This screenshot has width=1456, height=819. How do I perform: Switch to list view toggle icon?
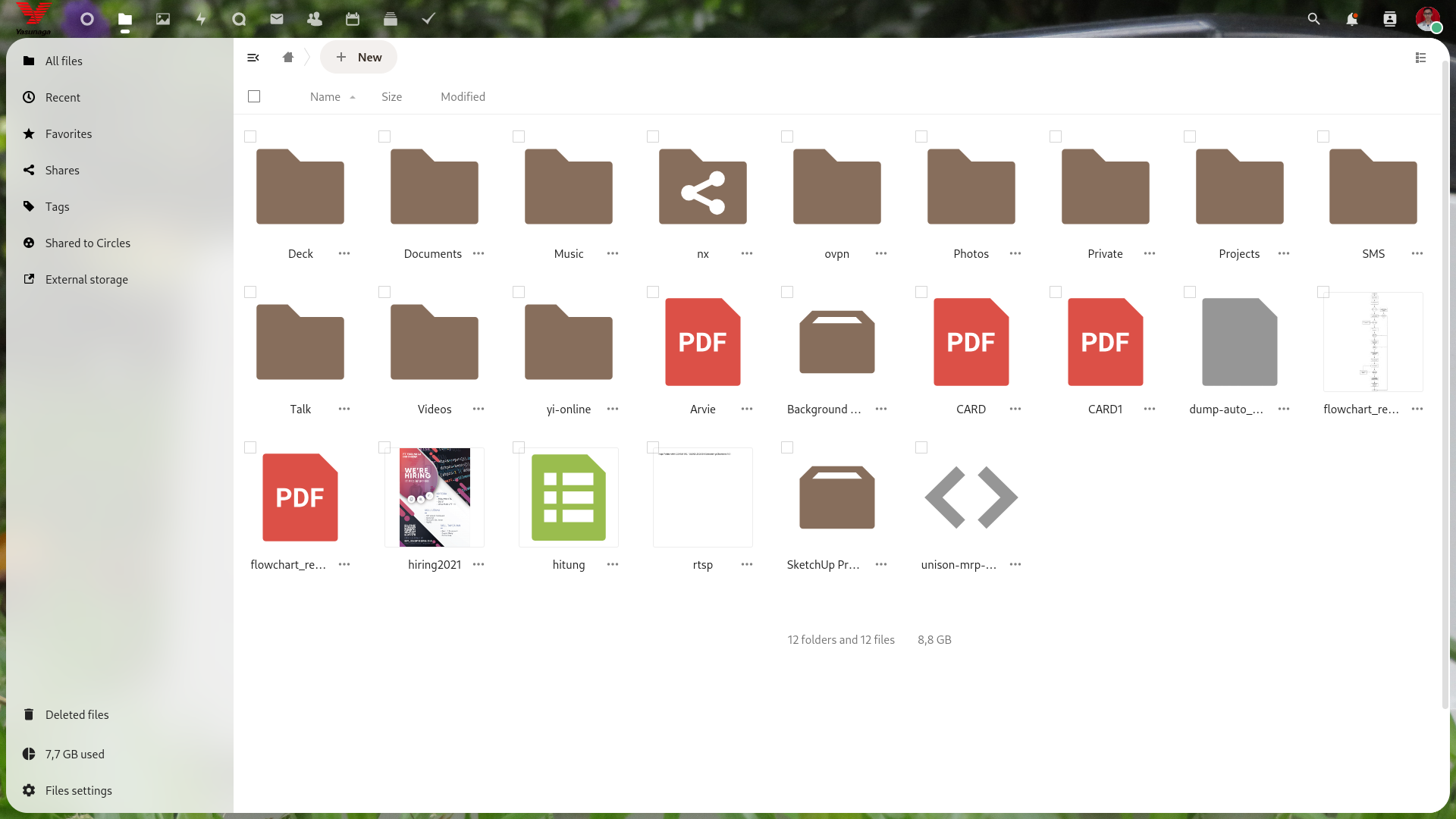1421,58
